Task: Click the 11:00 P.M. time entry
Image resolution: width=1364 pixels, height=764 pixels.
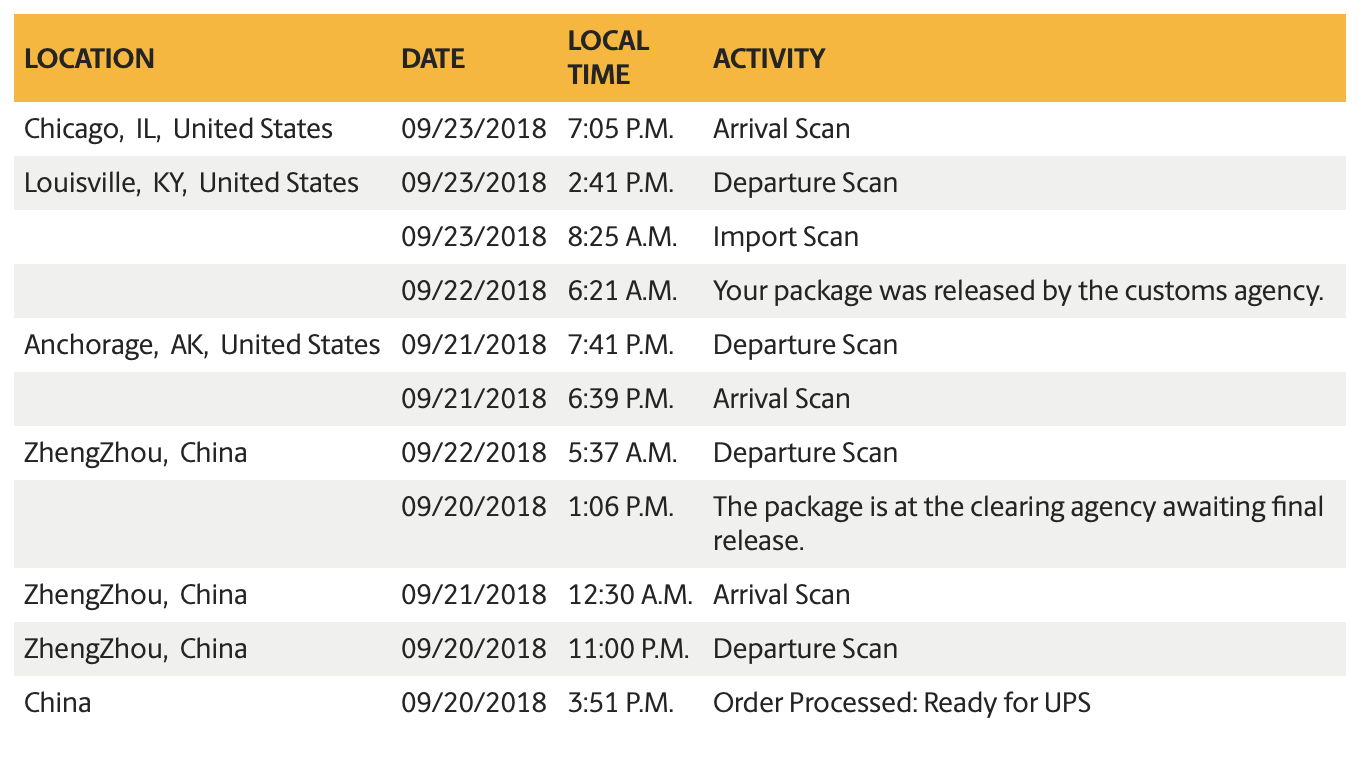Action: tap(627, 649)
